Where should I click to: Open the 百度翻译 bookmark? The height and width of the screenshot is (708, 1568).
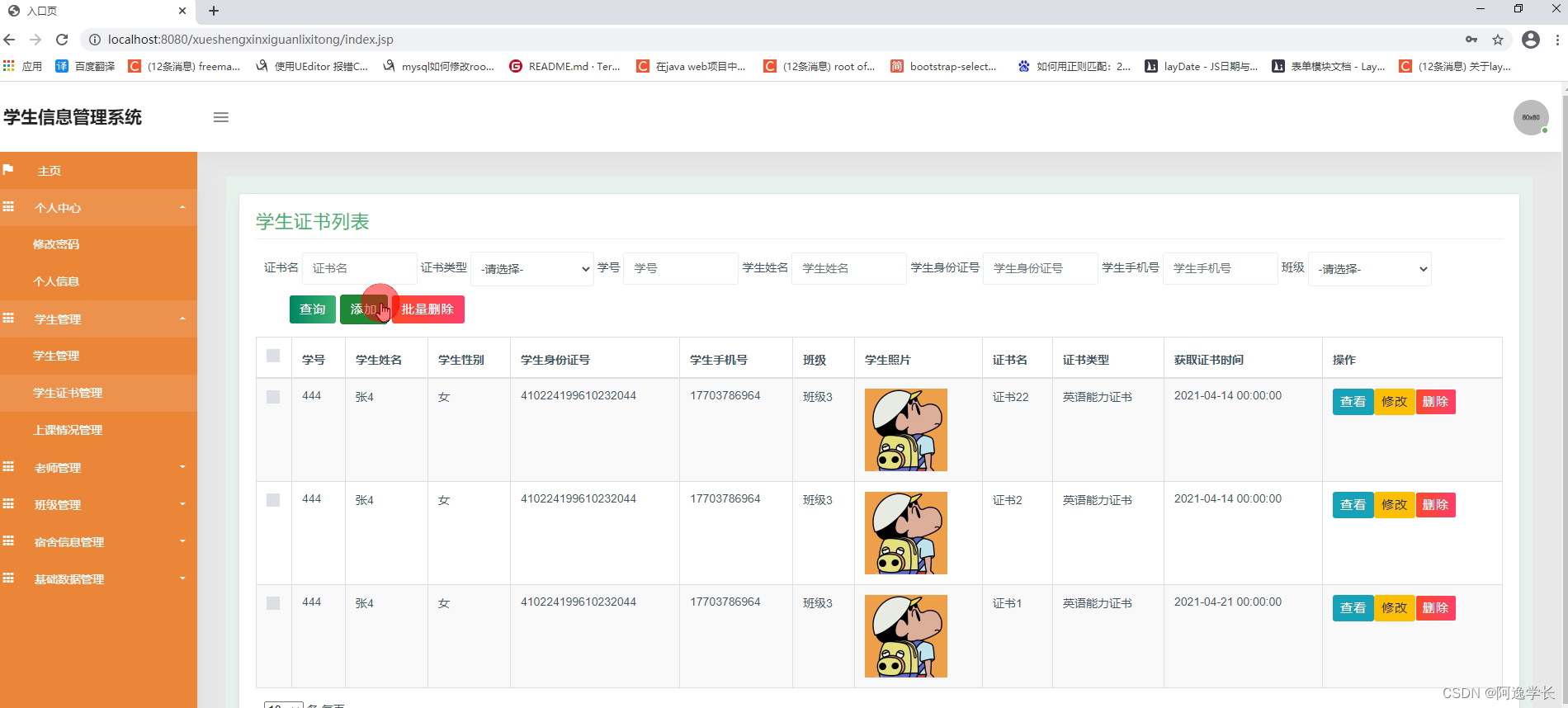tap(85, 66)
